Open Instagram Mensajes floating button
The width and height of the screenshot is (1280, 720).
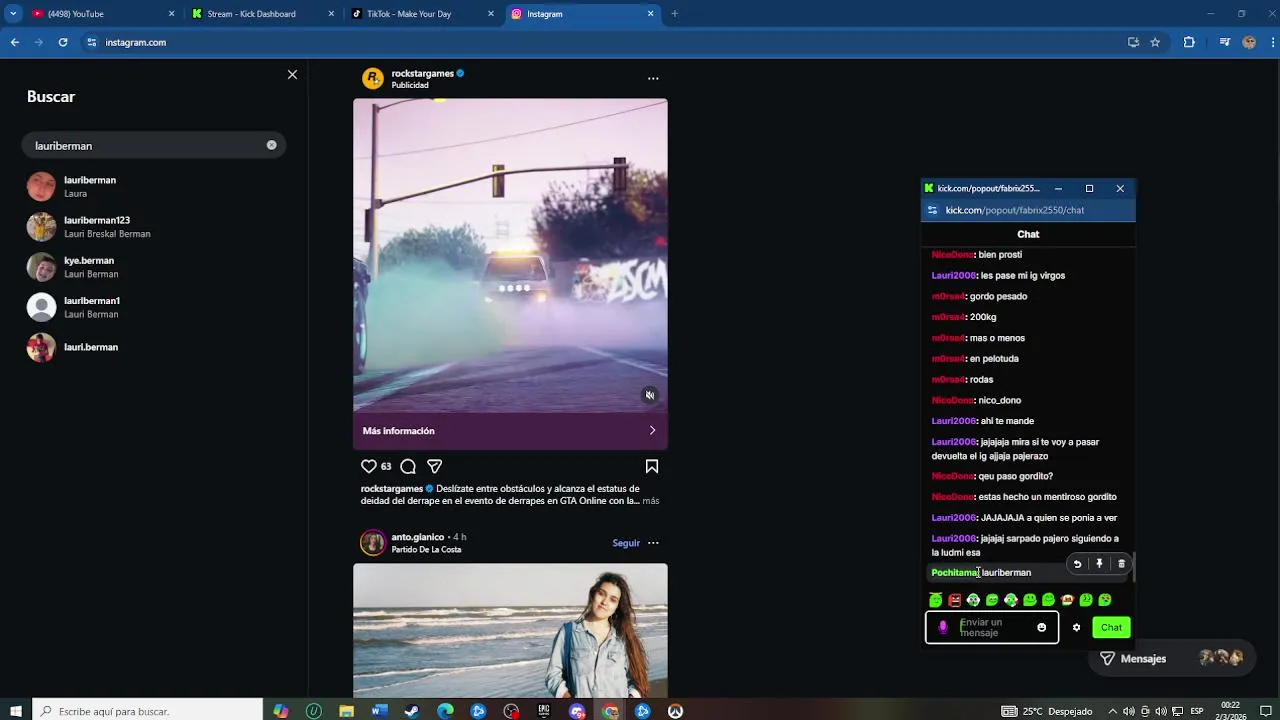[1170, 658]
